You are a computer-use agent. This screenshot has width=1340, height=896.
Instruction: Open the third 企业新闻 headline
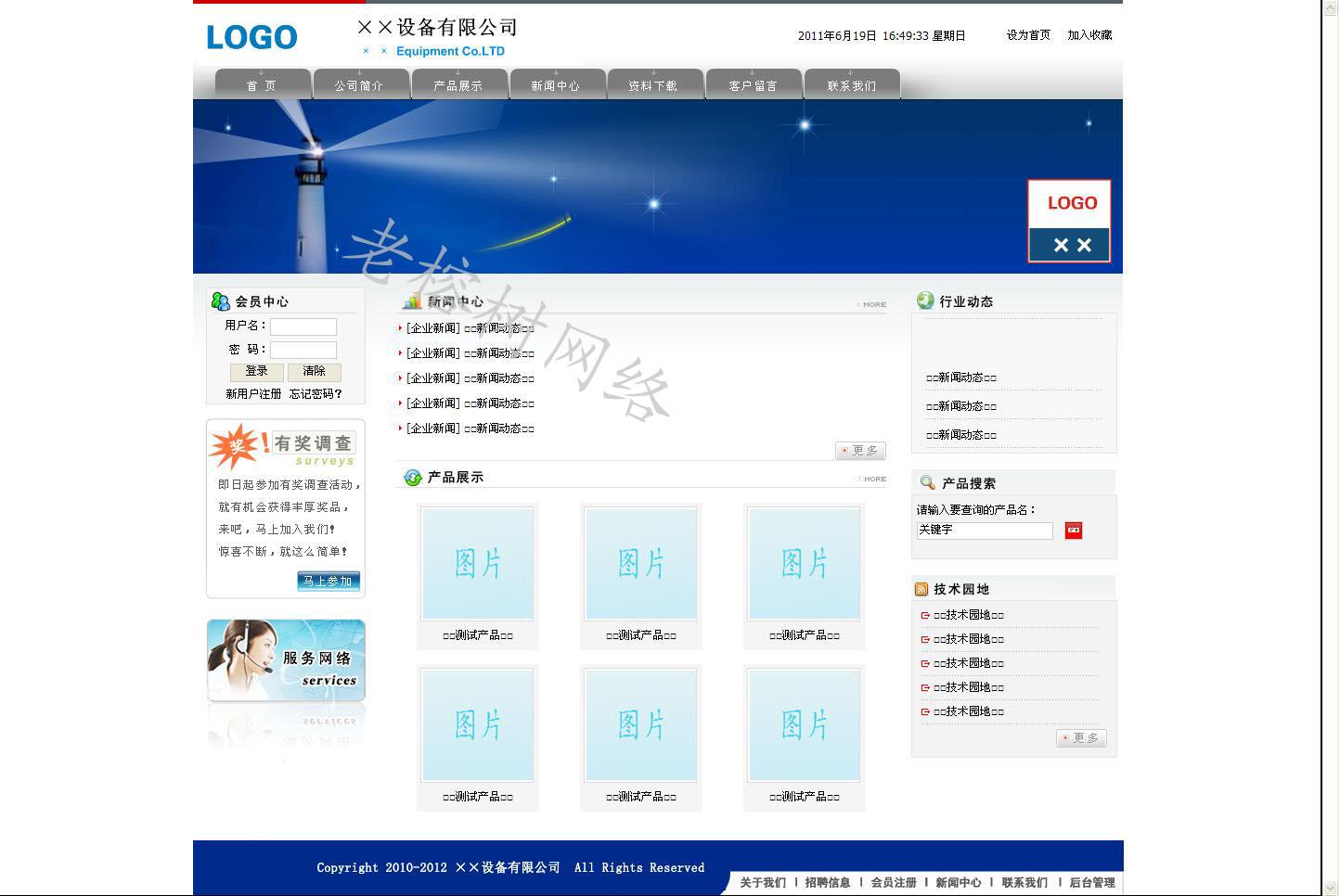[x=470, y=378]
